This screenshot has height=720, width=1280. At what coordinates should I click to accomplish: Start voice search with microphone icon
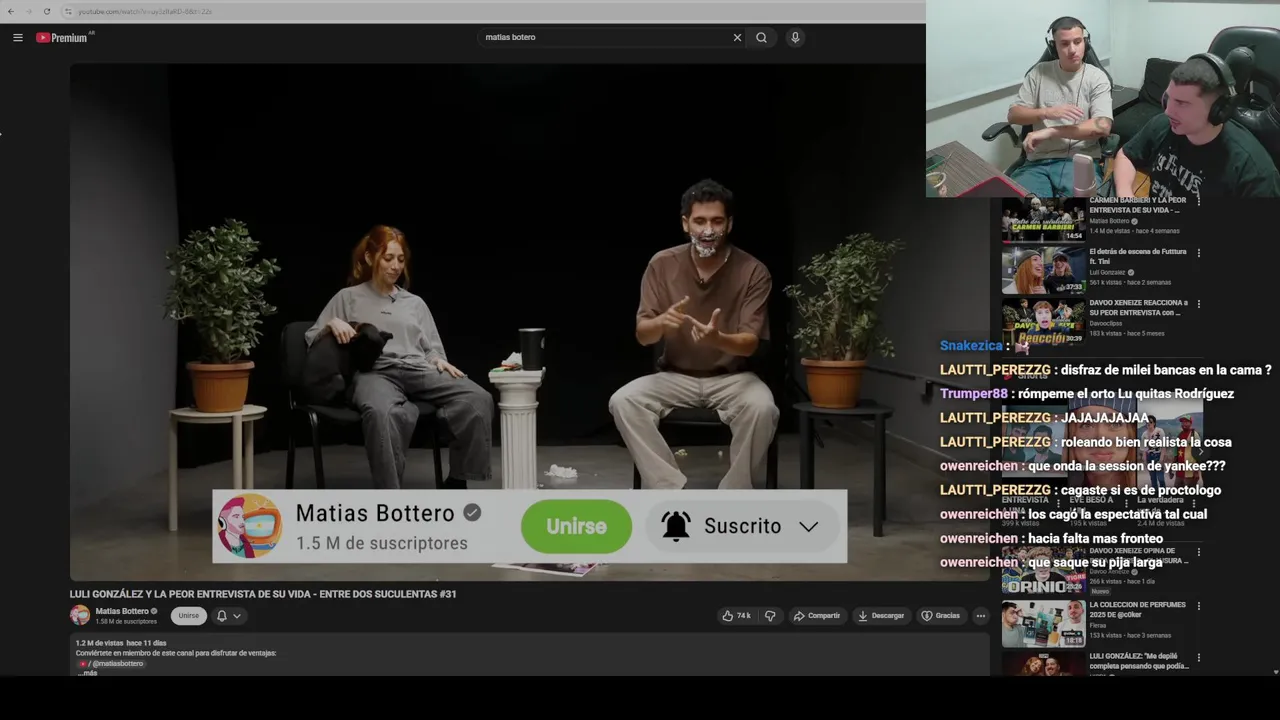click(795, 38)
